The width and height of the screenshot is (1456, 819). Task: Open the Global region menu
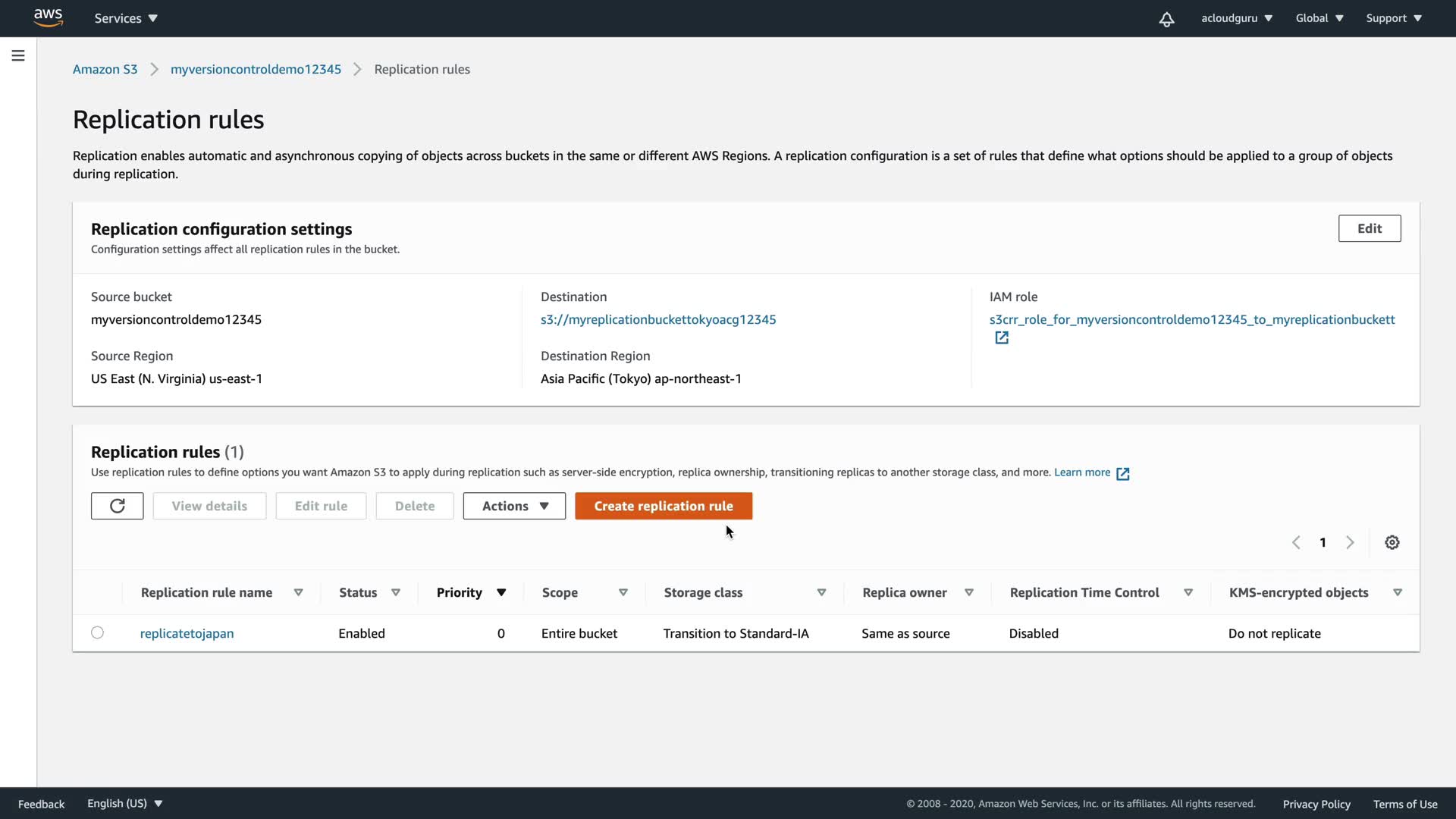pos(1319,18)
